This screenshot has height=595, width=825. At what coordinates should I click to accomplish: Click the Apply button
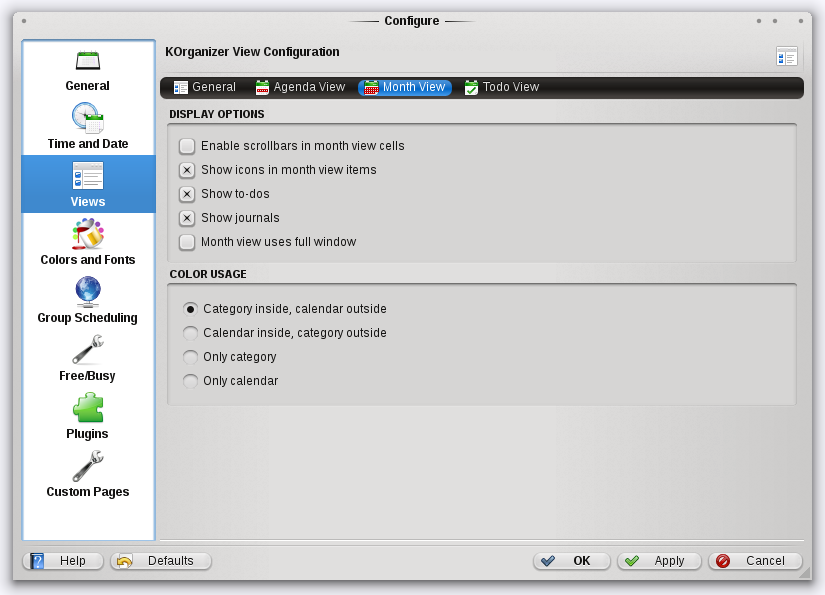pyautogui.click(x=659, y=561)
